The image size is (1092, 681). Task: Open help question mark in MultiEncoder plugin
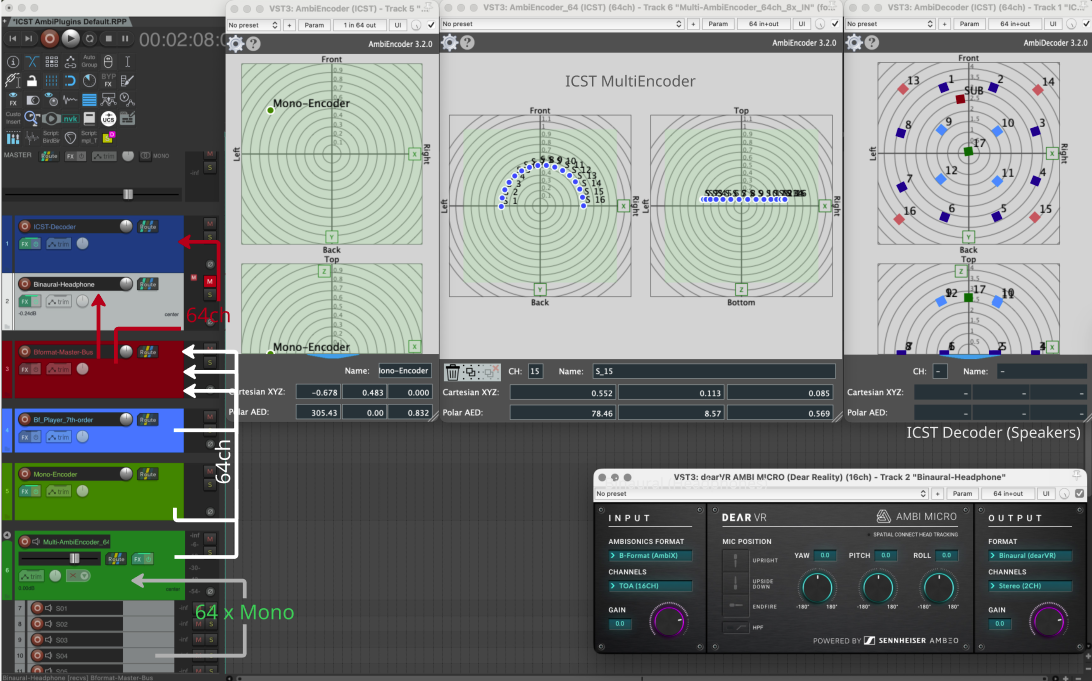click(468, 43)
